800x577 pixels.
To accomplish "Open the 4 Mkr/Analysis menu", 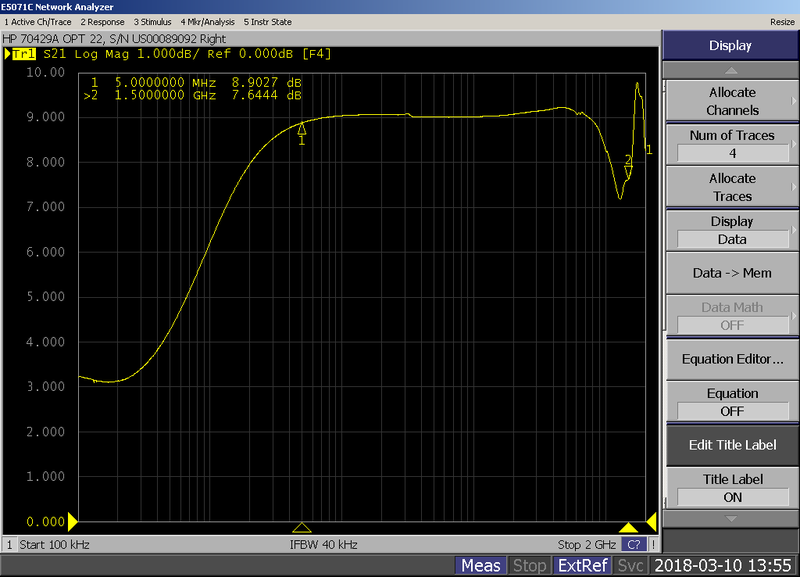I will [208, 21].
